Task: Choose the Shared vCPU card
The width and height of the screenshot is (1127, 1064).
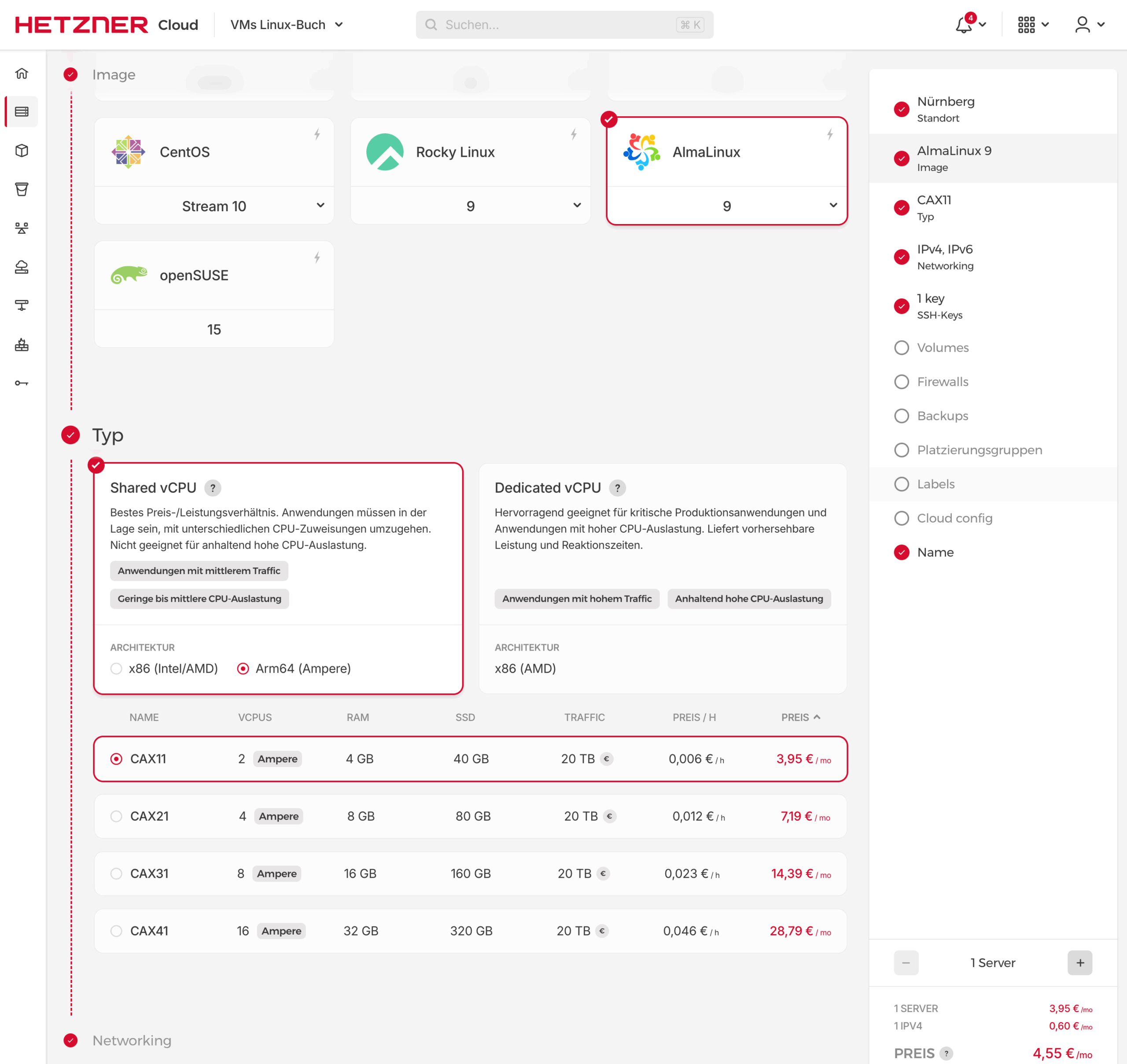Action: coord(278,578)
